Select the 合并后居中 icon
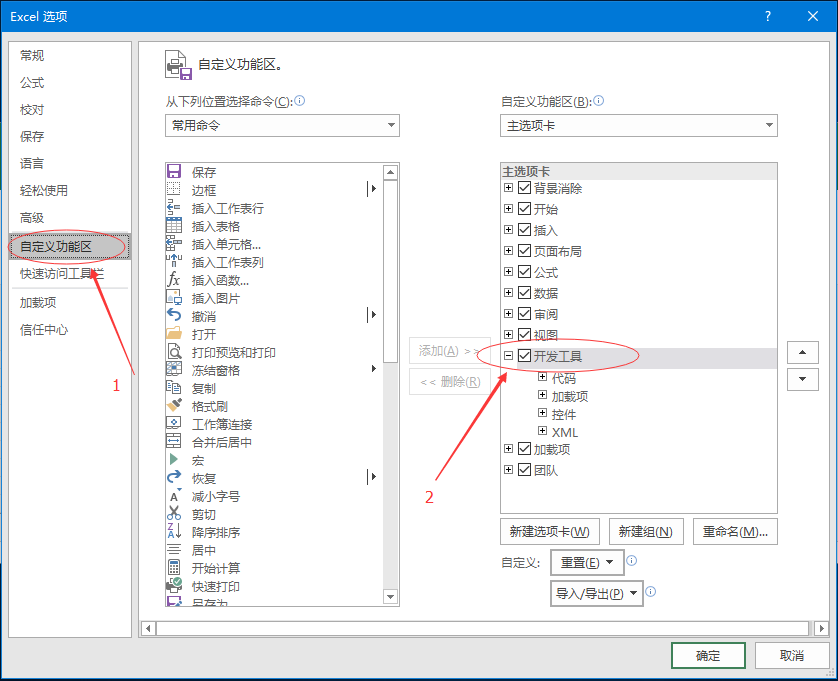Image resolution: width=838 pixels, height=681 pixels. [x=174, y=442]
